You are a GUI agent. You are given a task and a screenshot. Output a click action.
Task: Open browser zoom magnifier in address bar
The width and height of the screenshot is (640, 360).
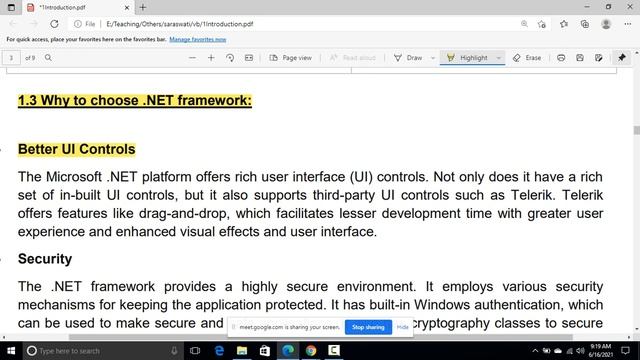pos(524,24)
